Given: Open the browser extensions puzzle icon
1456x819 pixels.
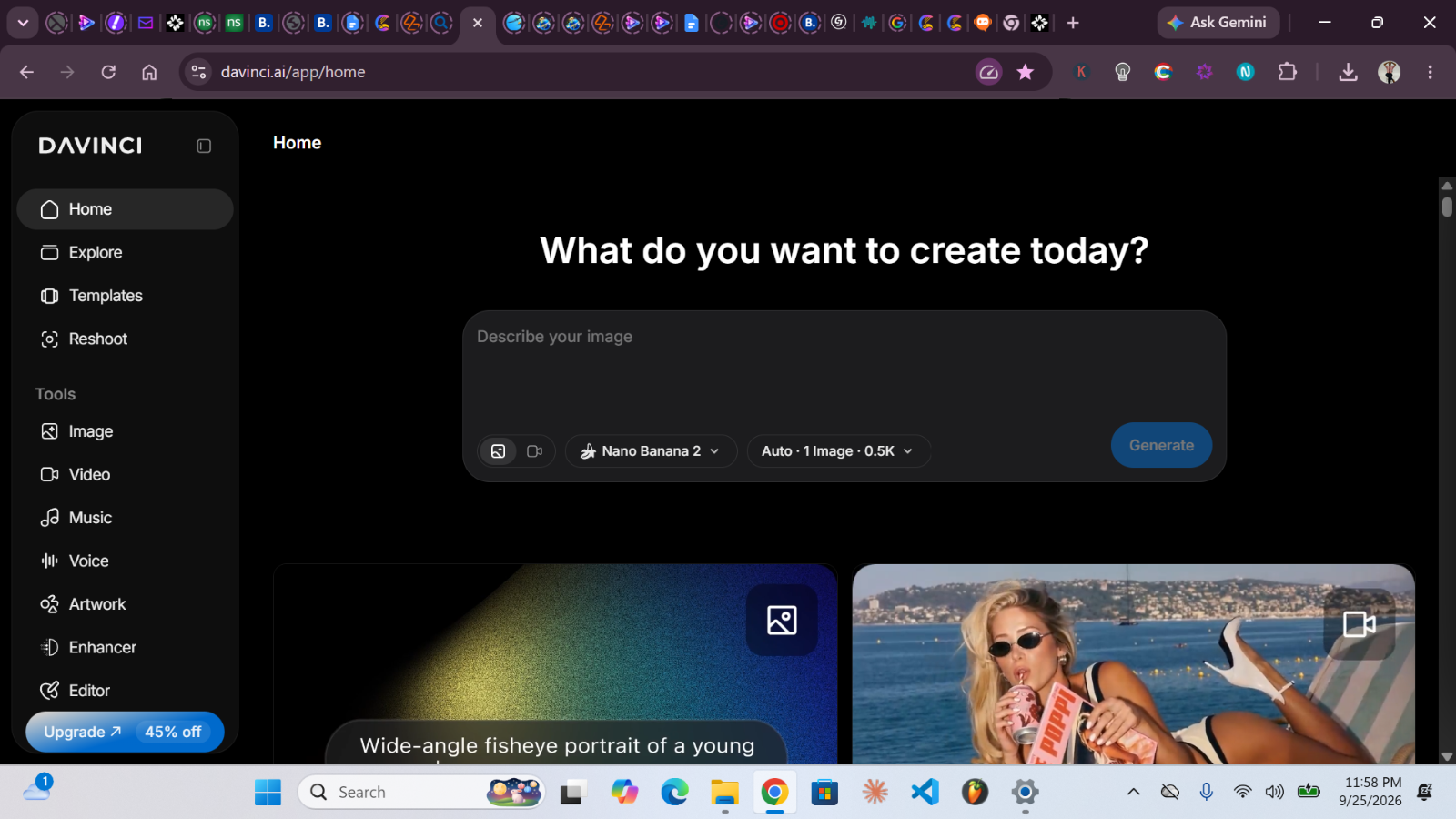Looking at the screenshot, I should [x=1287, y=72].
